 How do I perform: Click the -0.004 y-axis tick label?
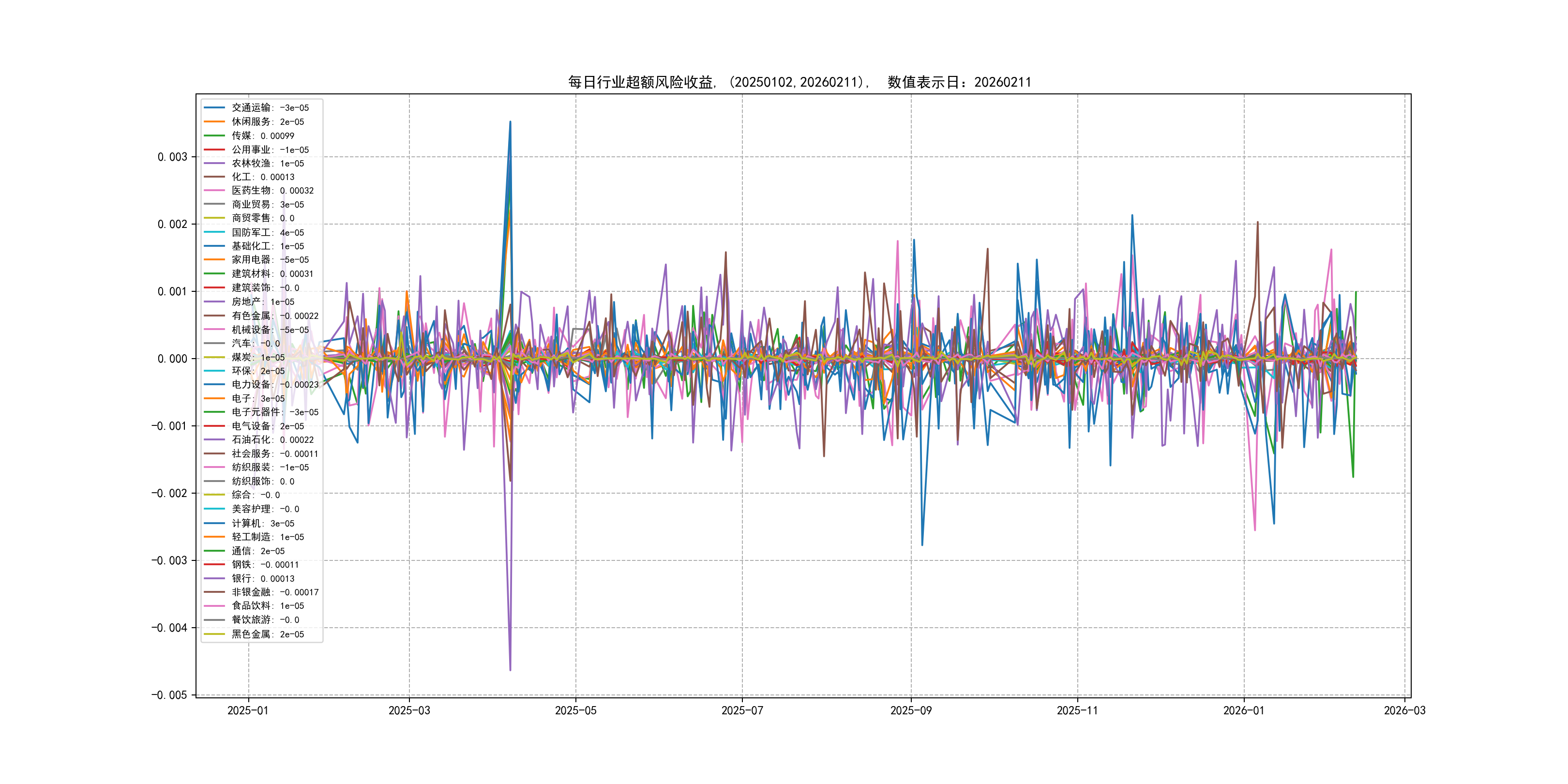(x=169, y=628)
